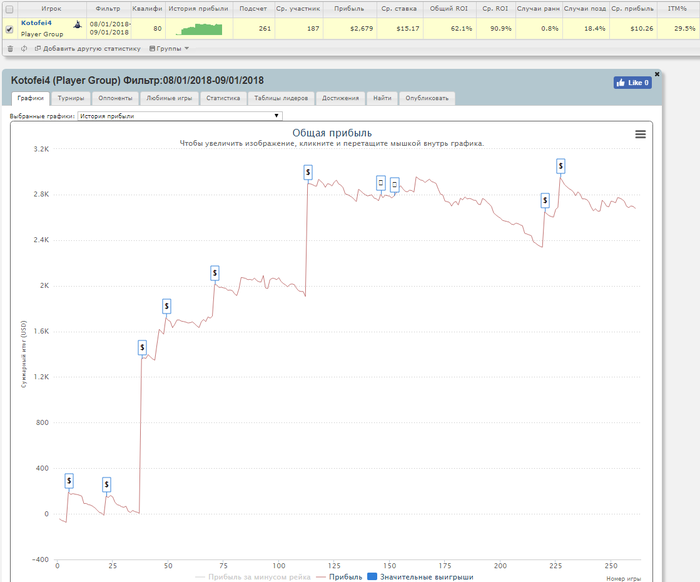Sort by the Ср. прибыль column header

coord(632,8)
